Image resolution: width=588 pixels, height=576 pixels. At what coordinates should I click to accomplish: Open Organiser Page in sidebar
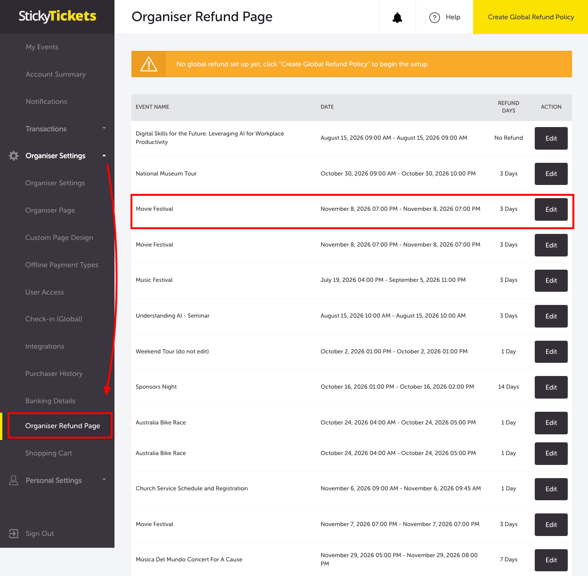[x=50, y=210]
